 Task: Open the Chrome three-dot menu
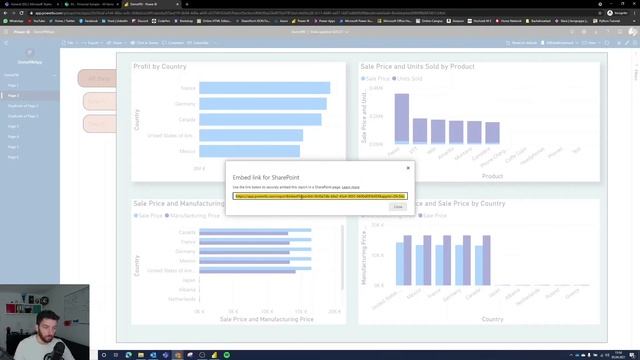tap(635, 13)
